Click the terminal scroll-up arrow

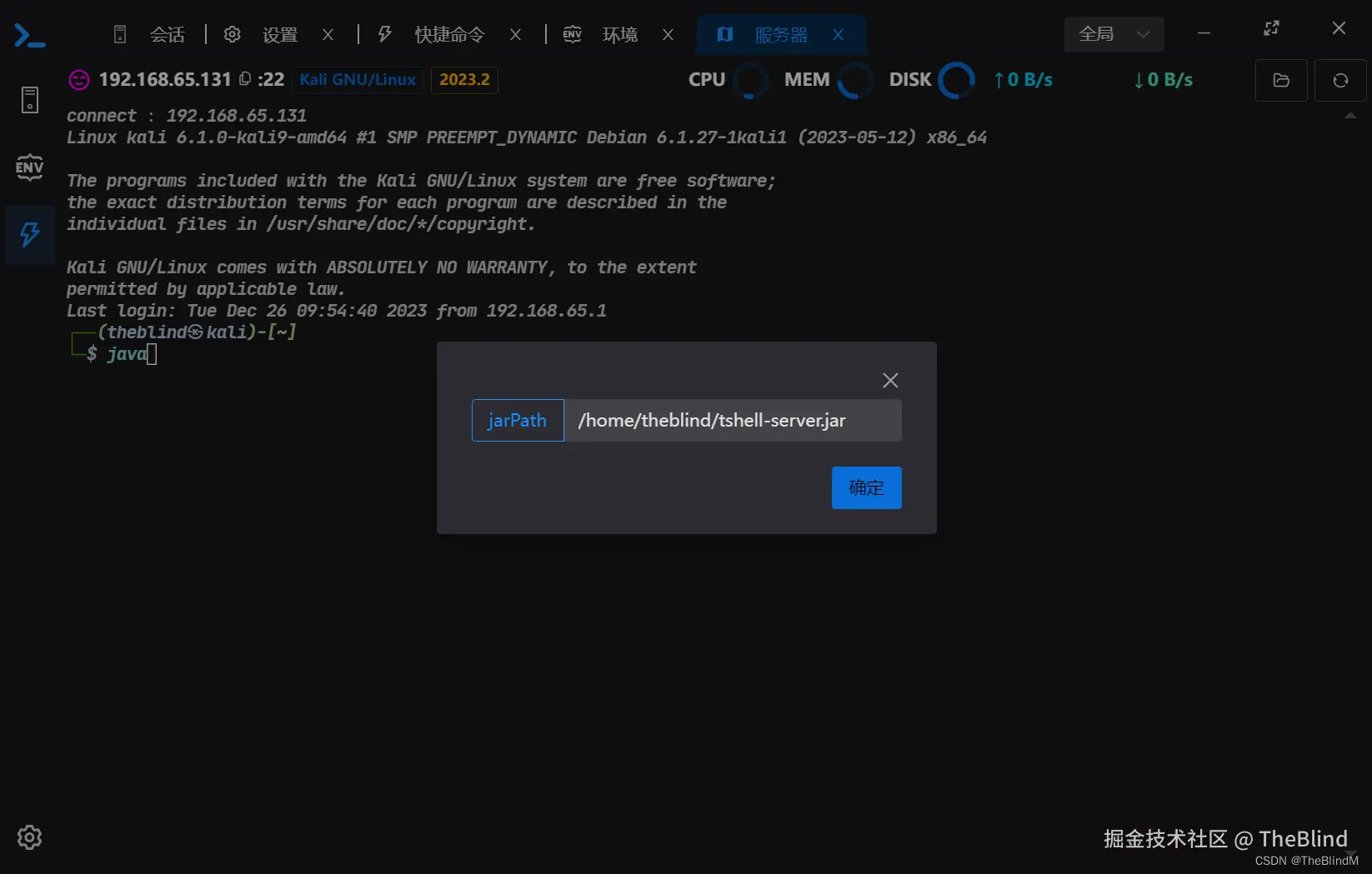[1350, 116]
